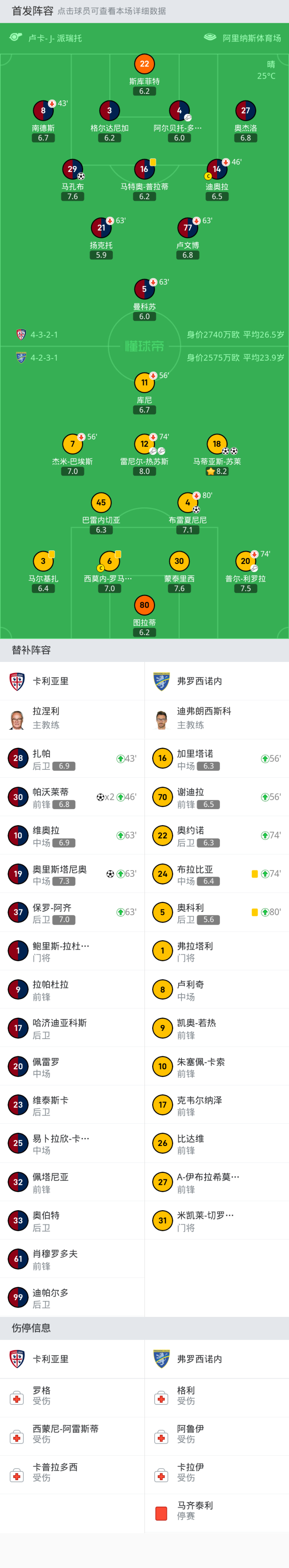Open substitute 谢迪拉's row
This screenshot has height=1568, width=289.
pos(216,797)
